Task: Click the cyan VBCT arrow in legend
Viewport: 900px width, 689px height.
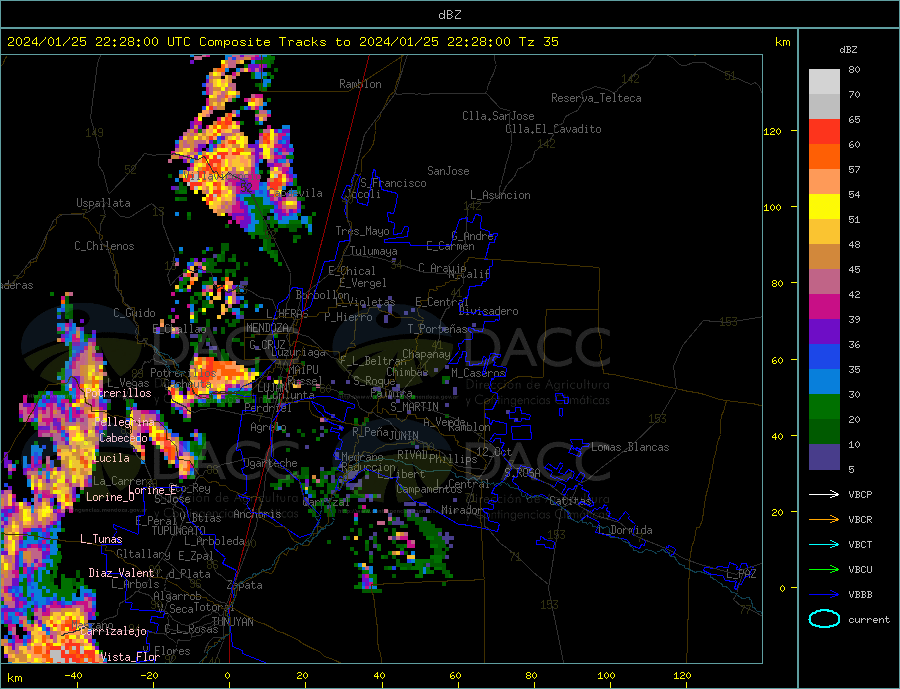Action: 824,544
